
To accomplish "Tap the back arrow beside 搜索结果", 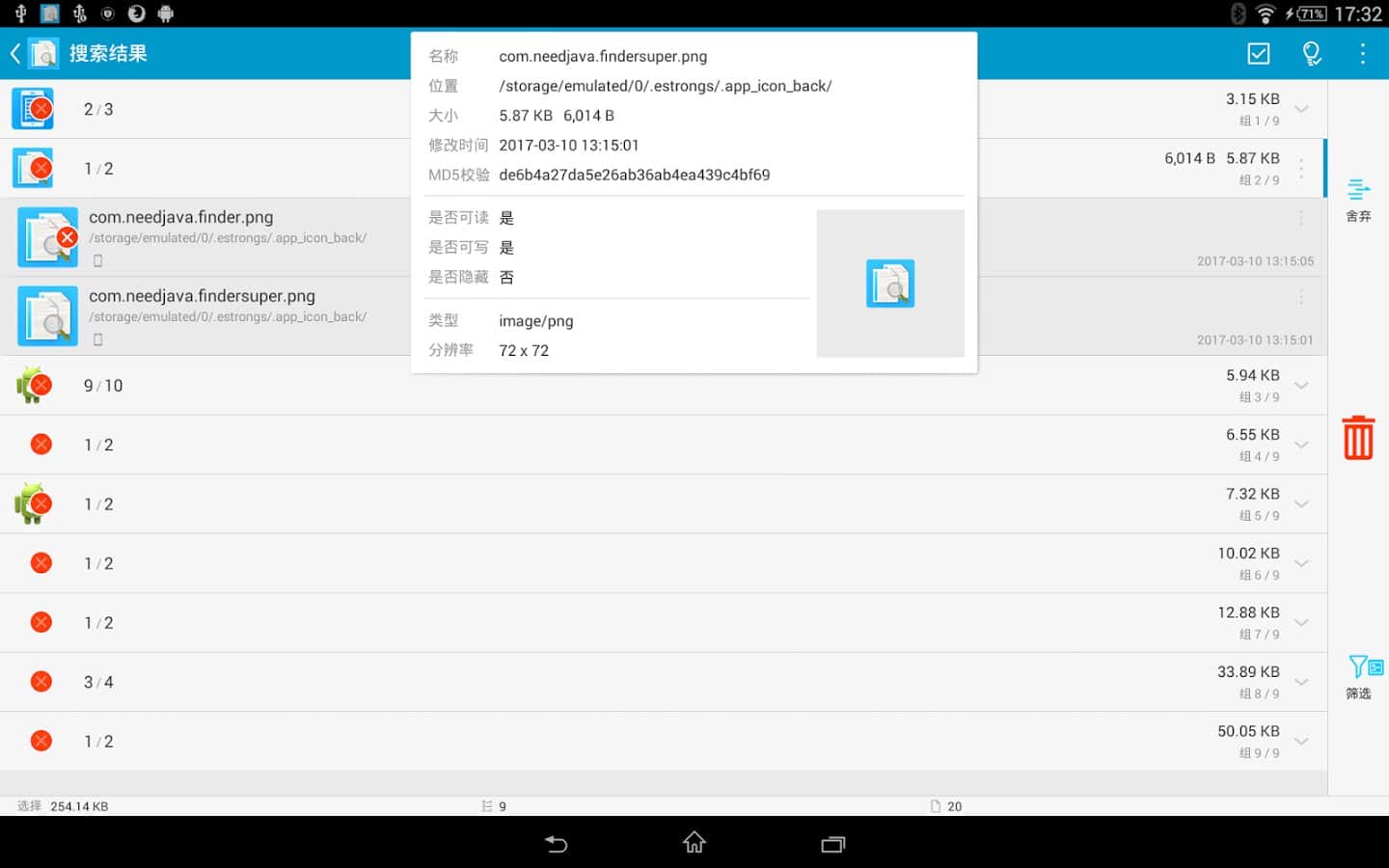I will (x=15, y=54).
